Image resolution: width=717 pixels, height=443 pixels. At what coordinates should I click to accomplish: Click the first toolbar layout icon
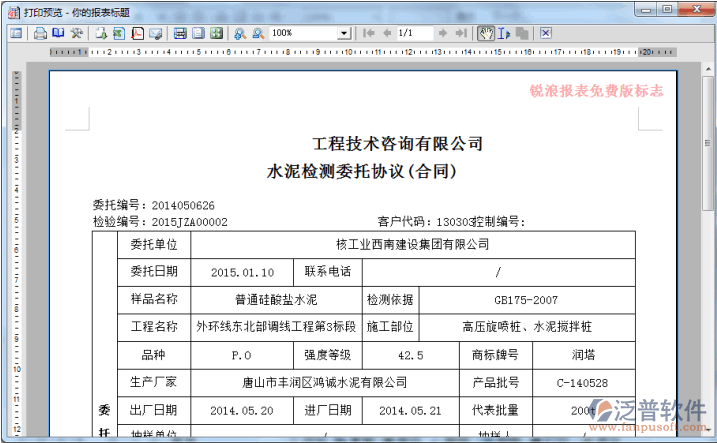tap(15, 33)
